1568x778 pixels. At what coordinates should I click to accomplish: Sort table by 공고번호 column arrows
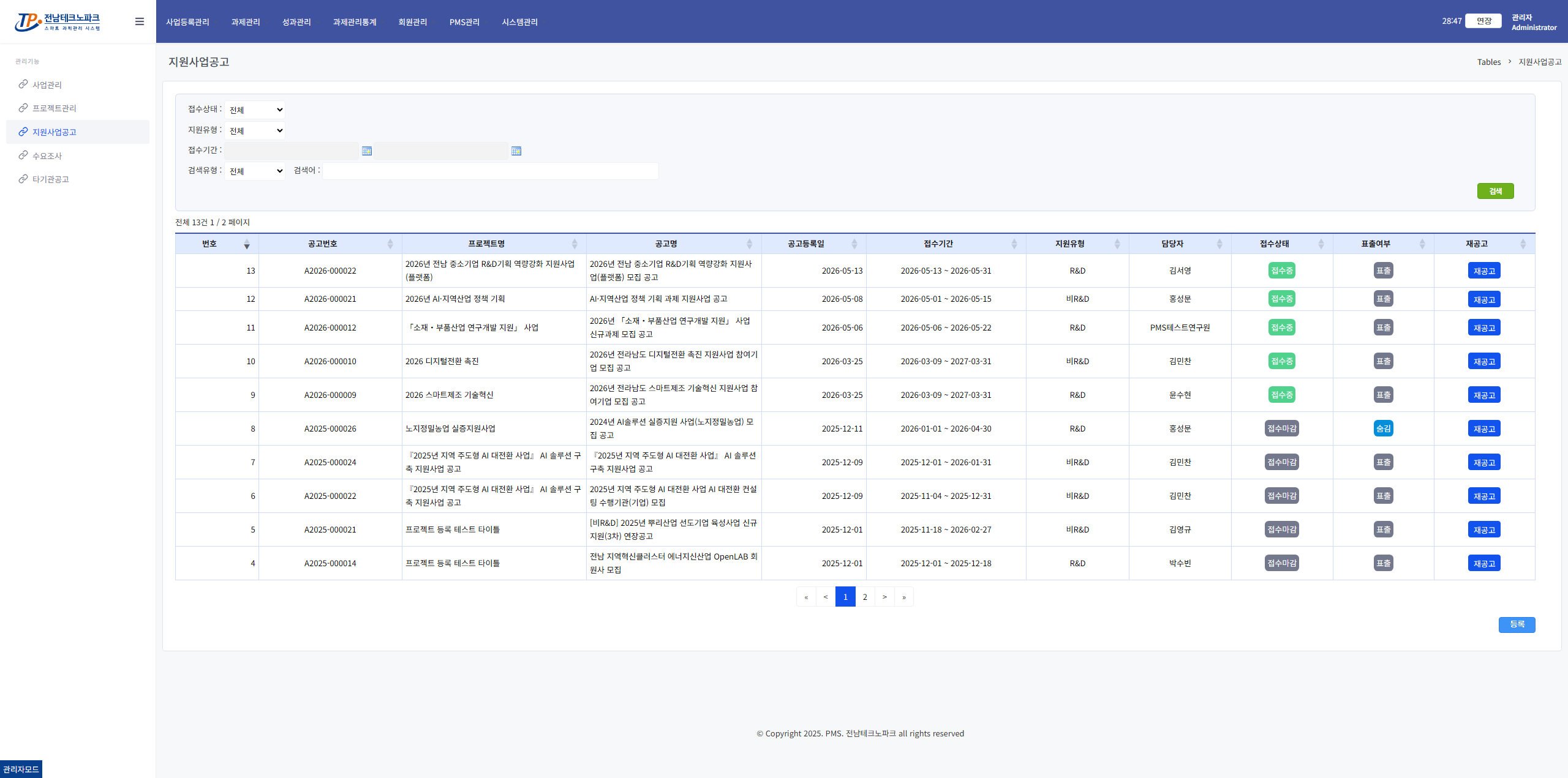390,244
